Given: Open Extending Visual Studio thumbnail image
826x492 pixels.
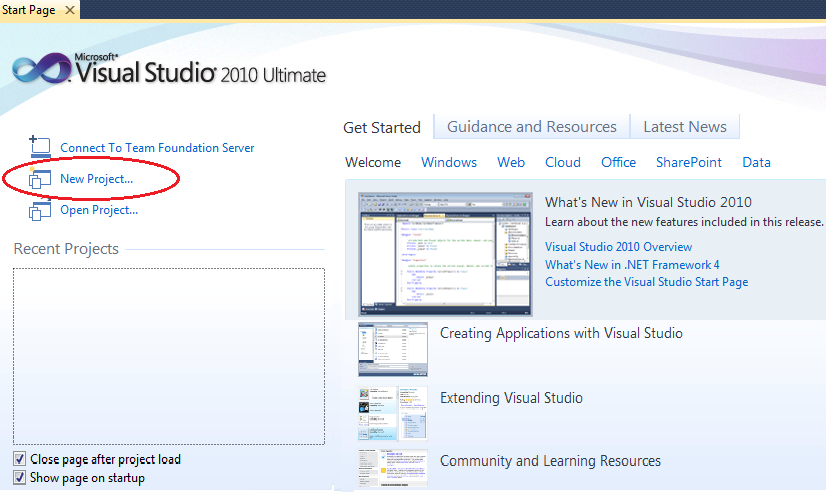Looking at the screenshot, I should (x=393, y=414).
